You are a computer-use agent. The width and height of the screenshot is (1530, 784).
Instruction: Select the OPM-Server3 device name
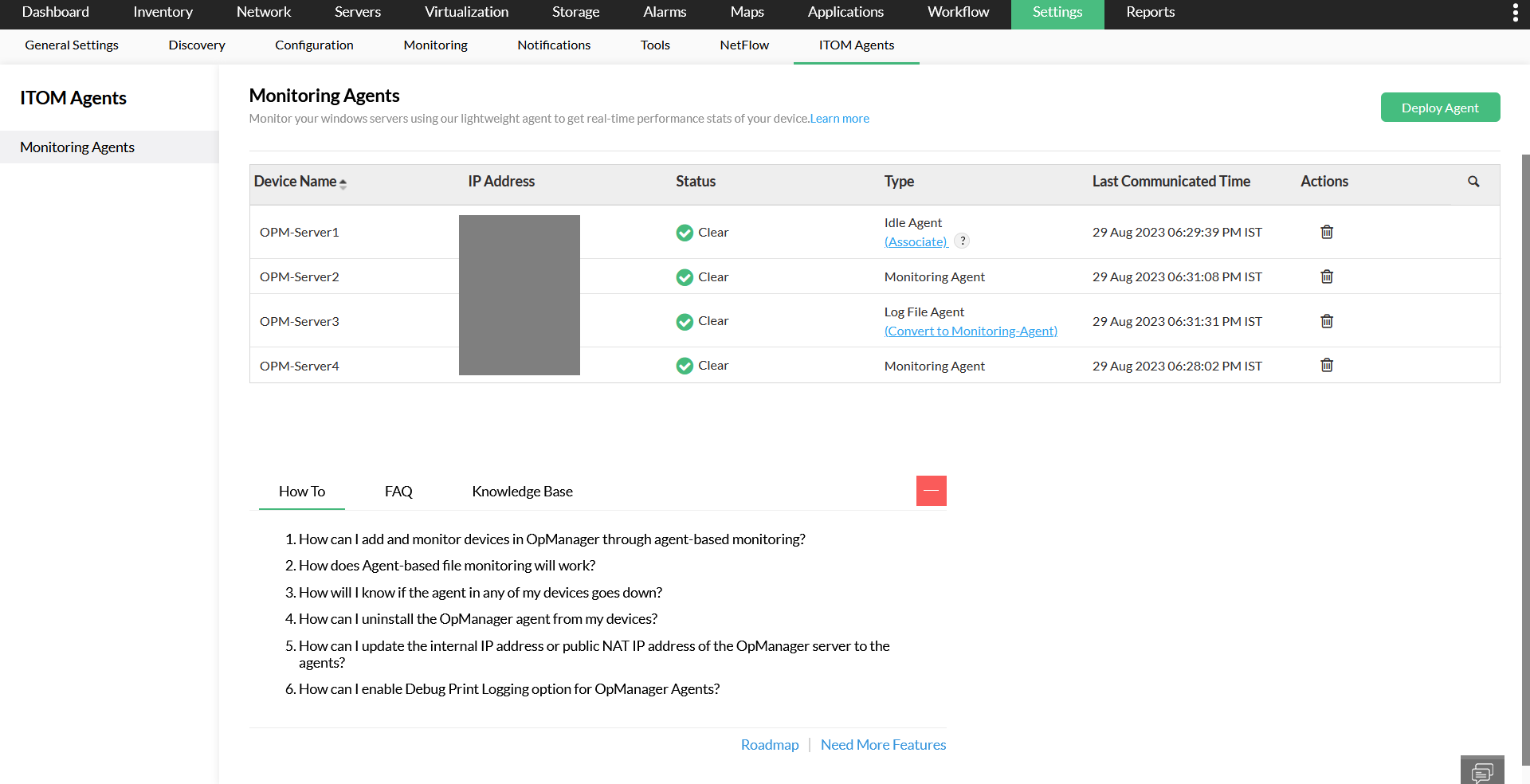[300, 322]
